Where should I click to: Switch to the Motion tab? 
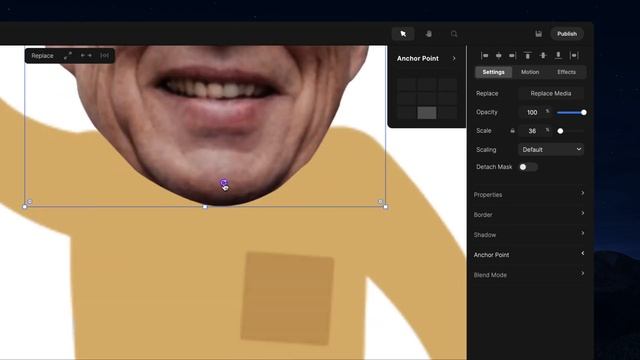(530, 72)
